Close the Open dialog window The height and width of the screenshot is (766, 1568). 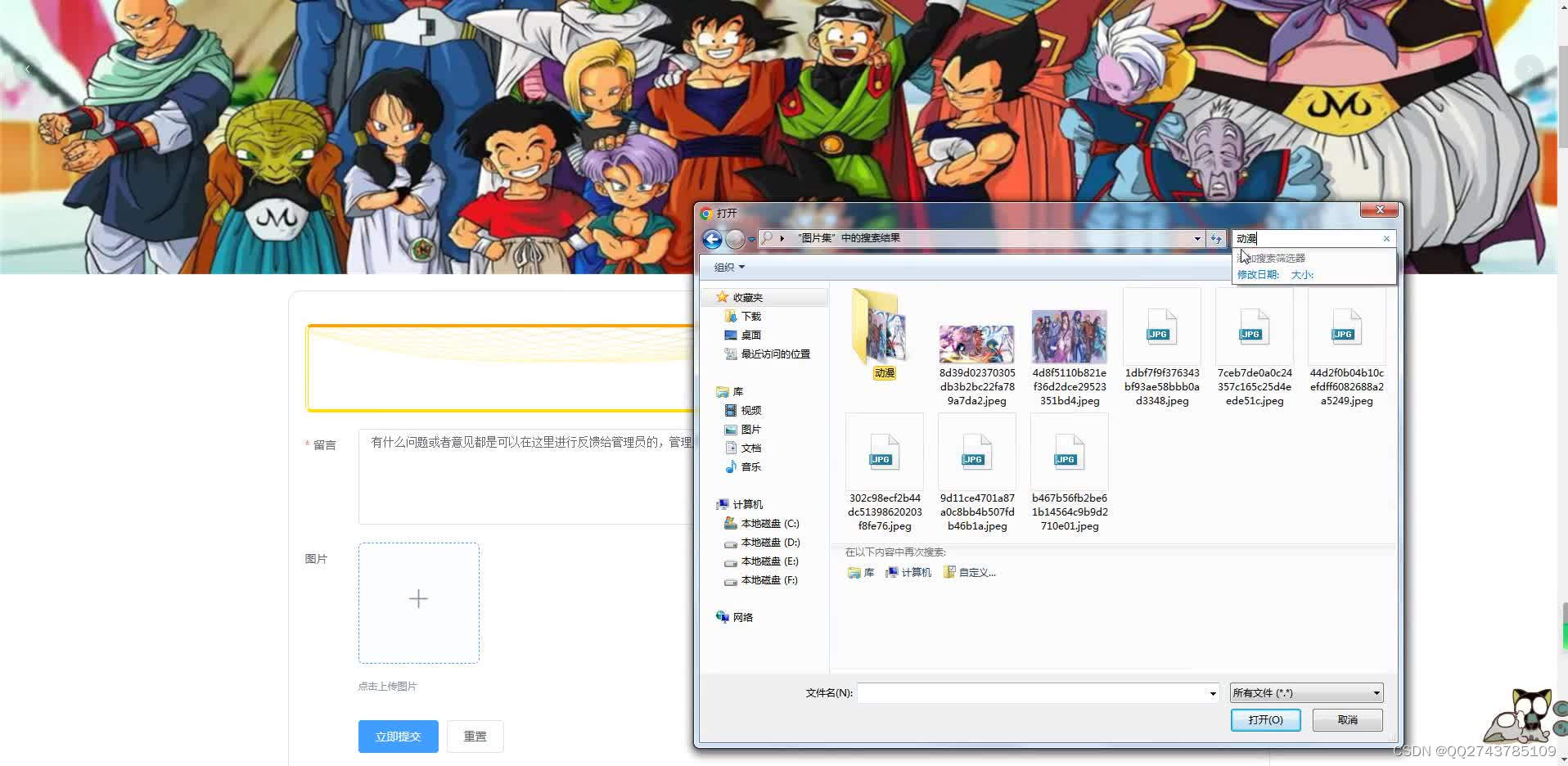1380,210
